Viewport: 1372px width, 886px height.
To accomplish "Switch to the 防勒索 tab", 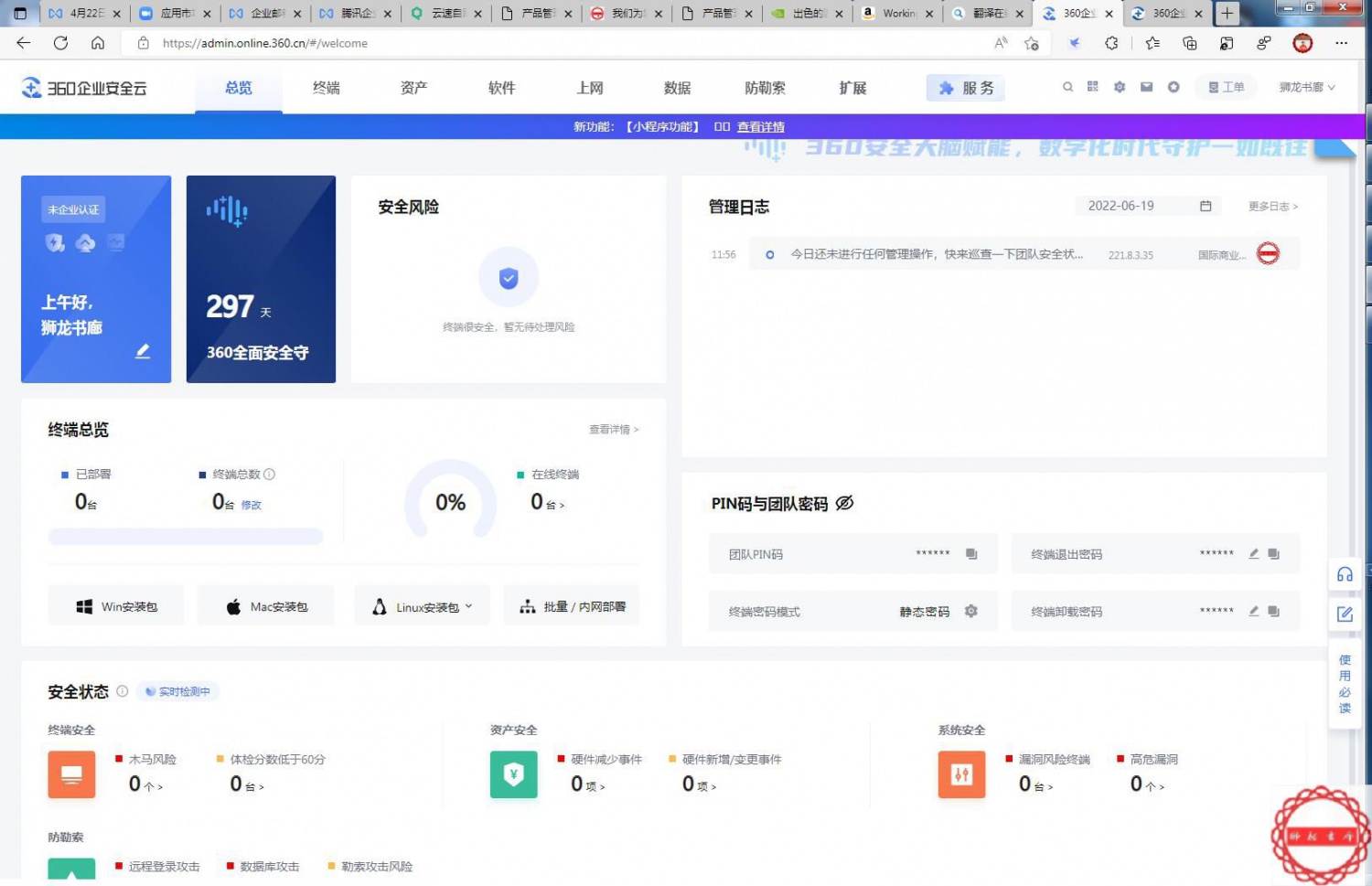I will point(765,88).
